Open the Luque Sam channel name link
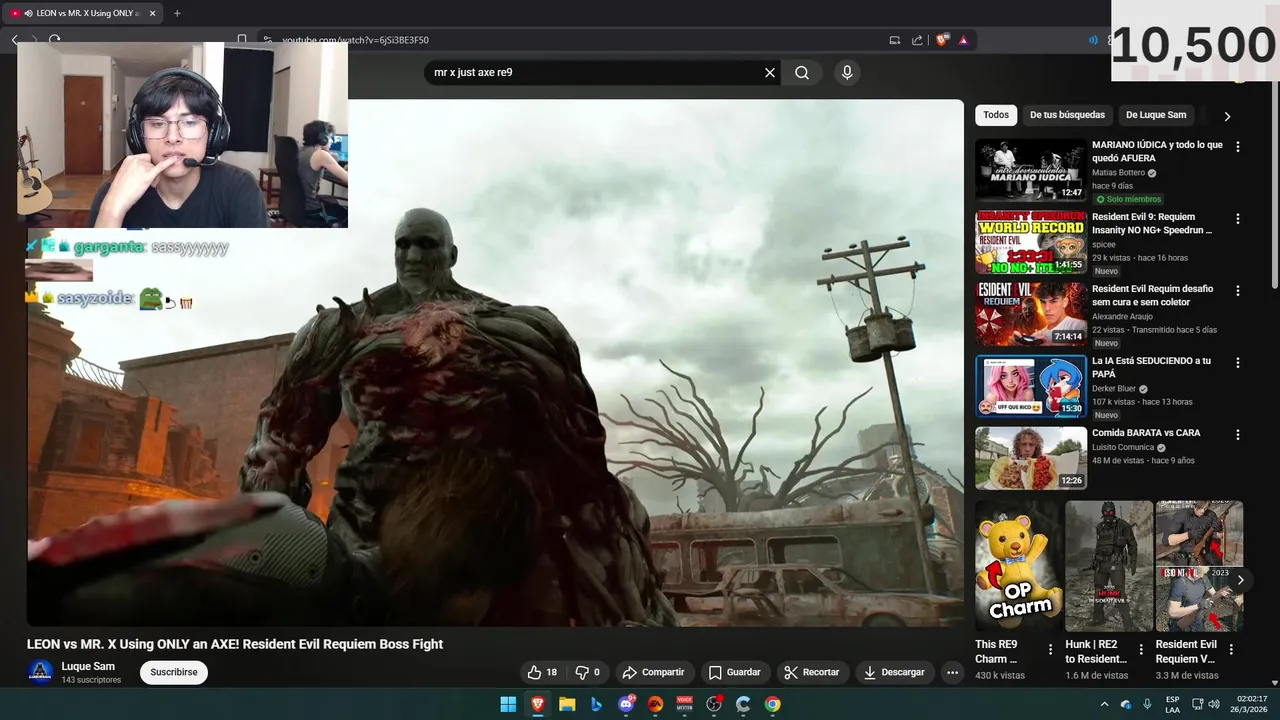 (88, 666)
